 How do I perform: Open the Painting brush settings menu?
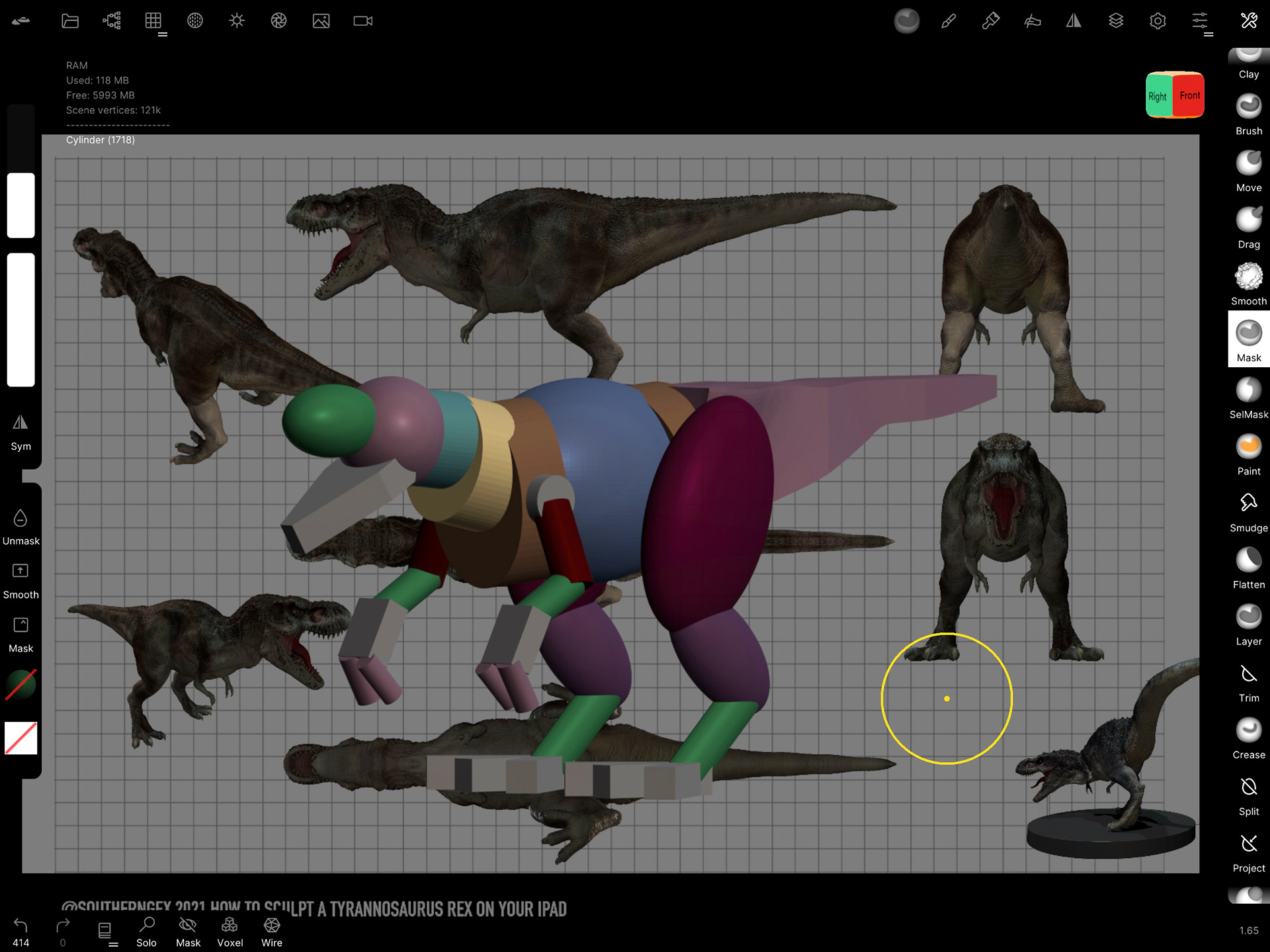tap(990, 21)
